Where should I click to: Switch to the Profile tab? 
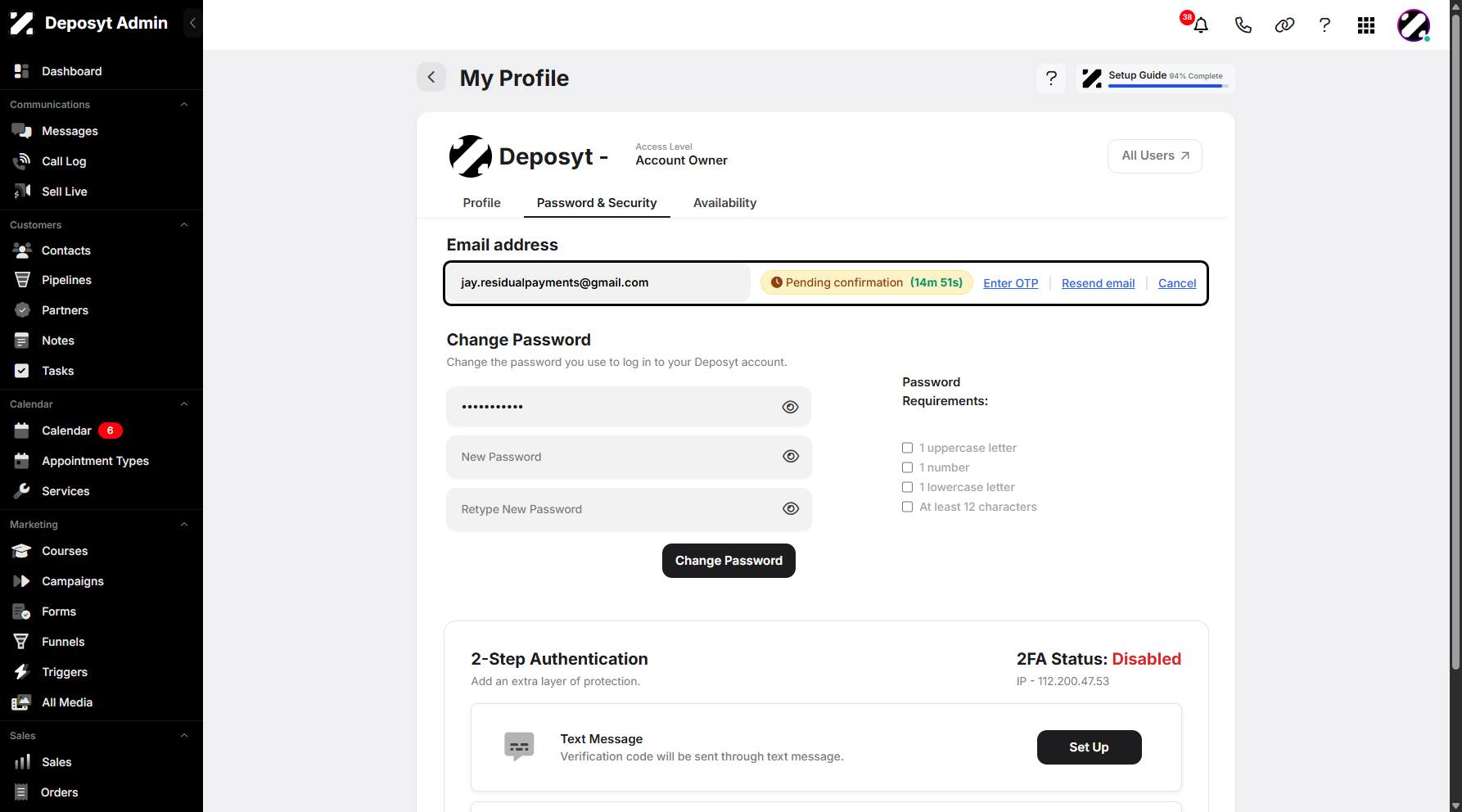(x=481, y=203)
